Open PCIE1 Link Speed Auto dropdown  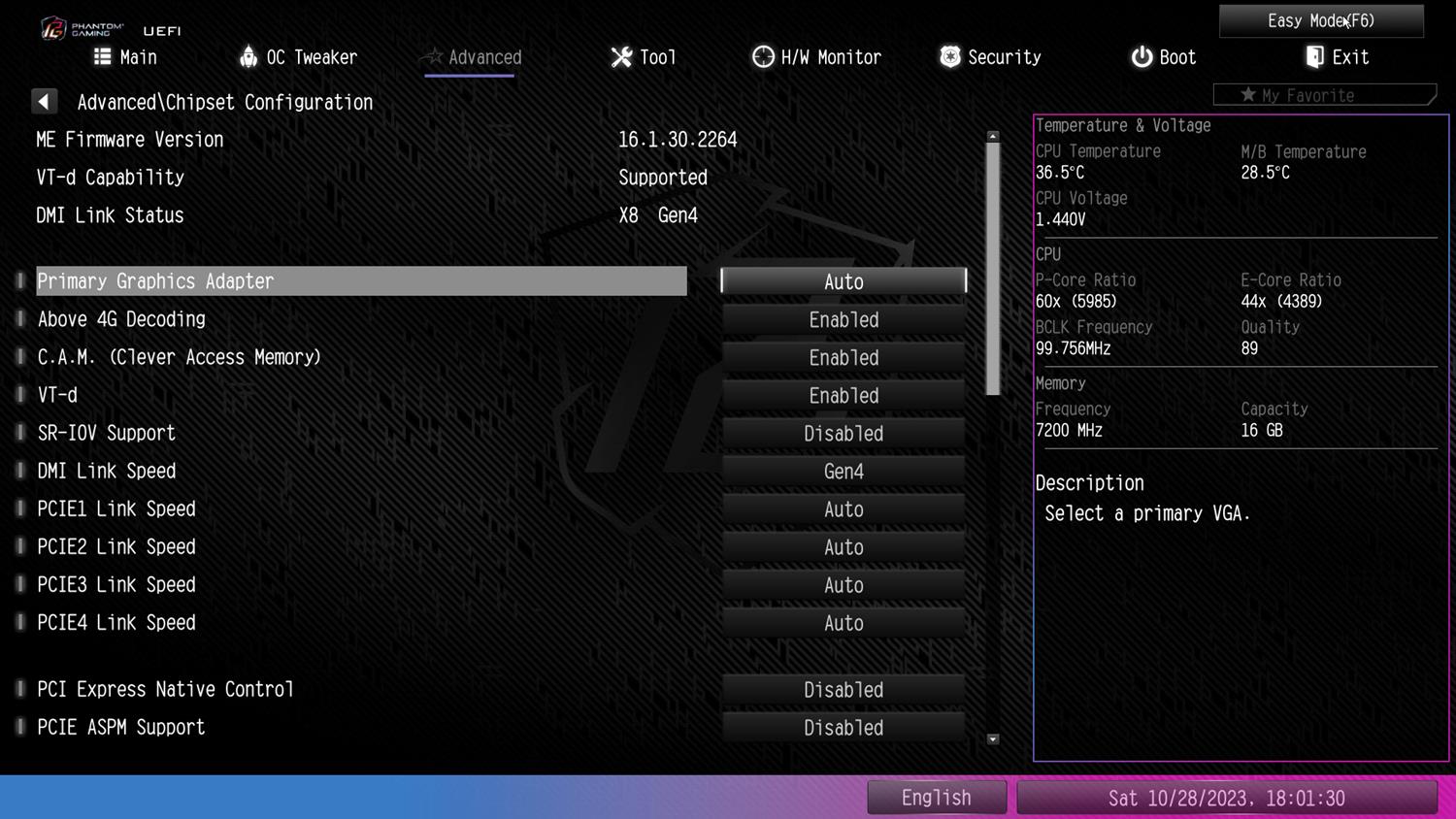pos(844,509)
